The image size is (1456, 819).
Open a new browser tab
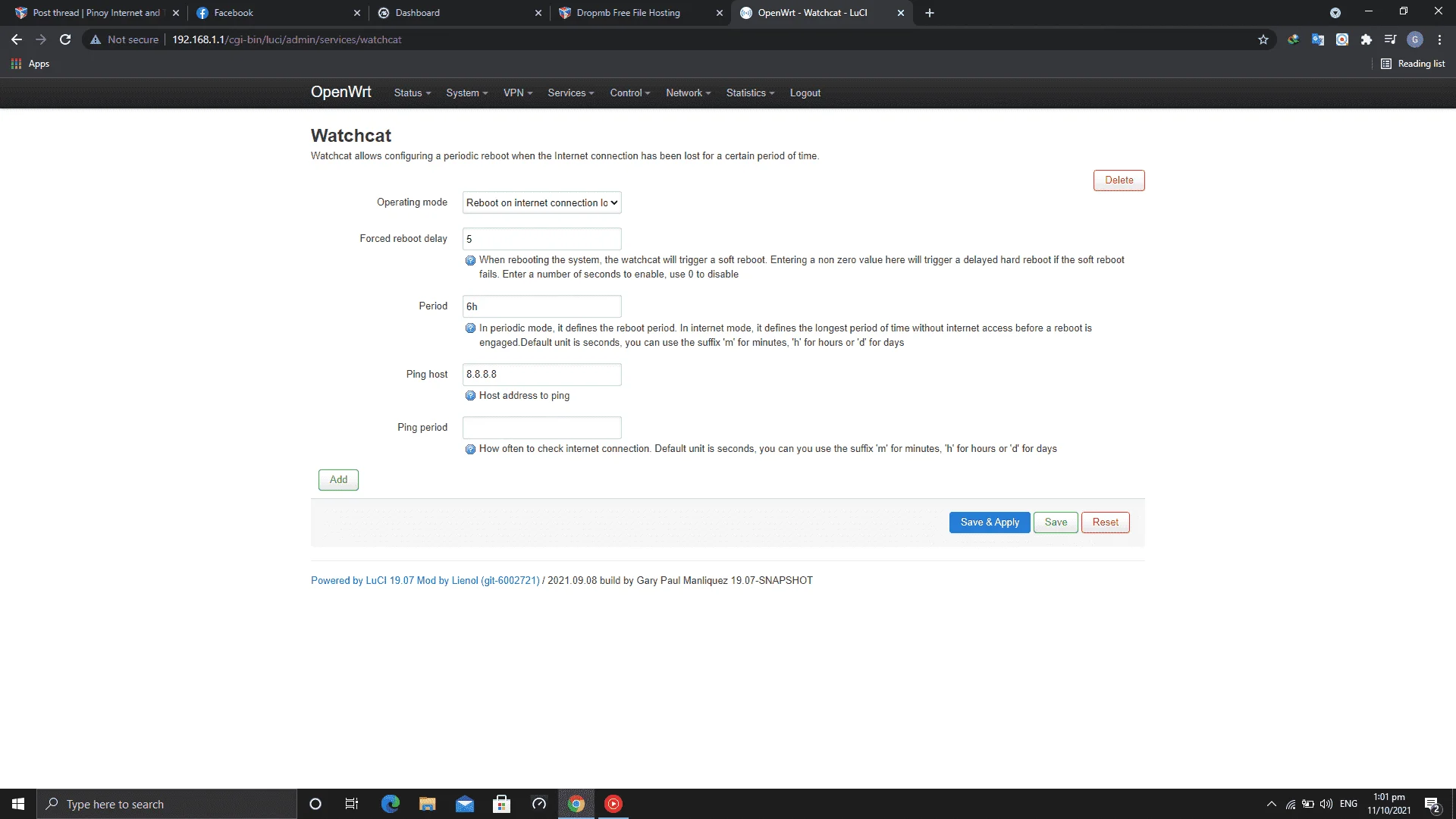[930, 13]
